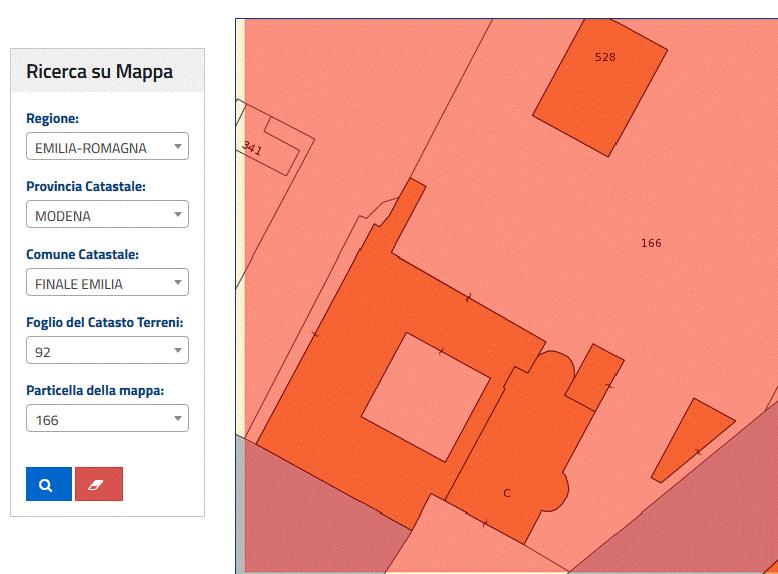This screenshot has width=778, height=574.
Task: Select parcel 341 on the map
Action: (268, 148)
